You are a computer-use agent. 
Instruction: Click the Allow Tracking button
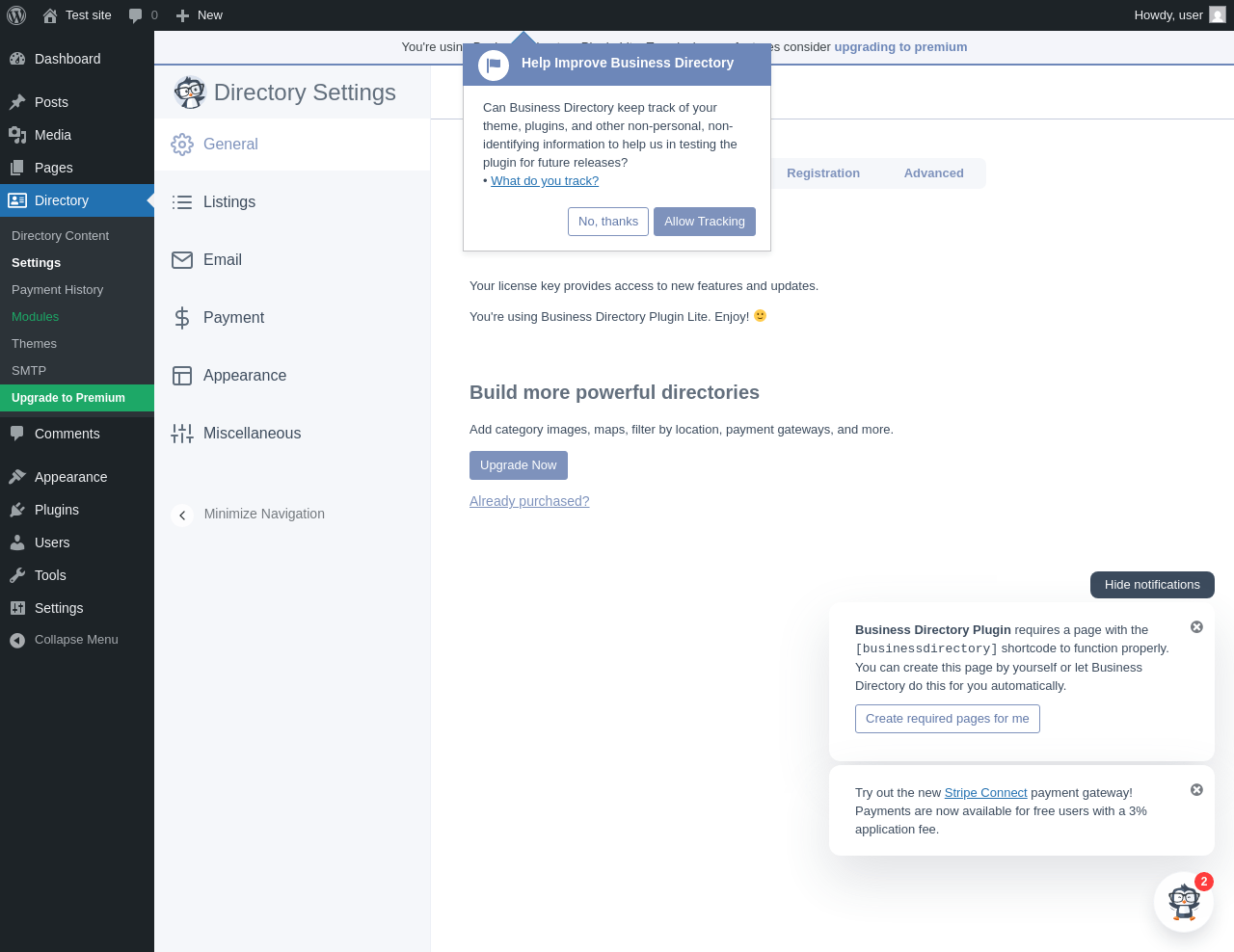[705, 222]
